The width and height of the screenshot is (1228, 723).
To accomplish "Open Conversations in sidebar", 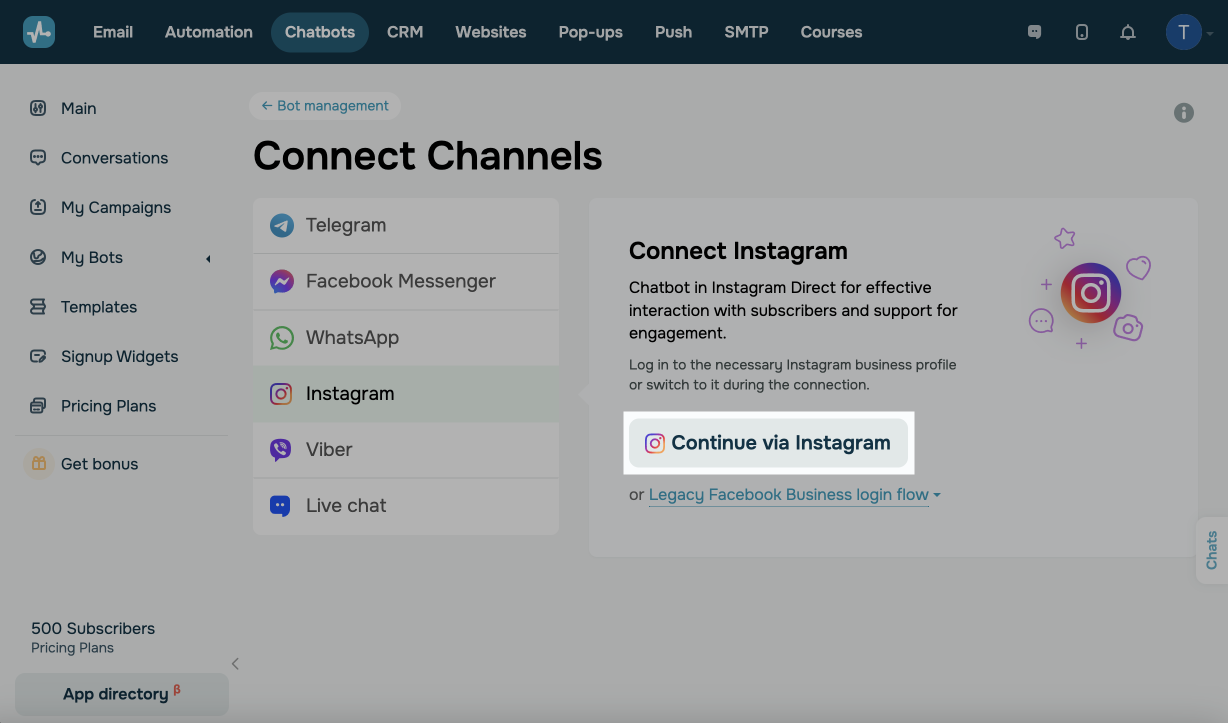I will pyautogui.click(x=114, y=158).
